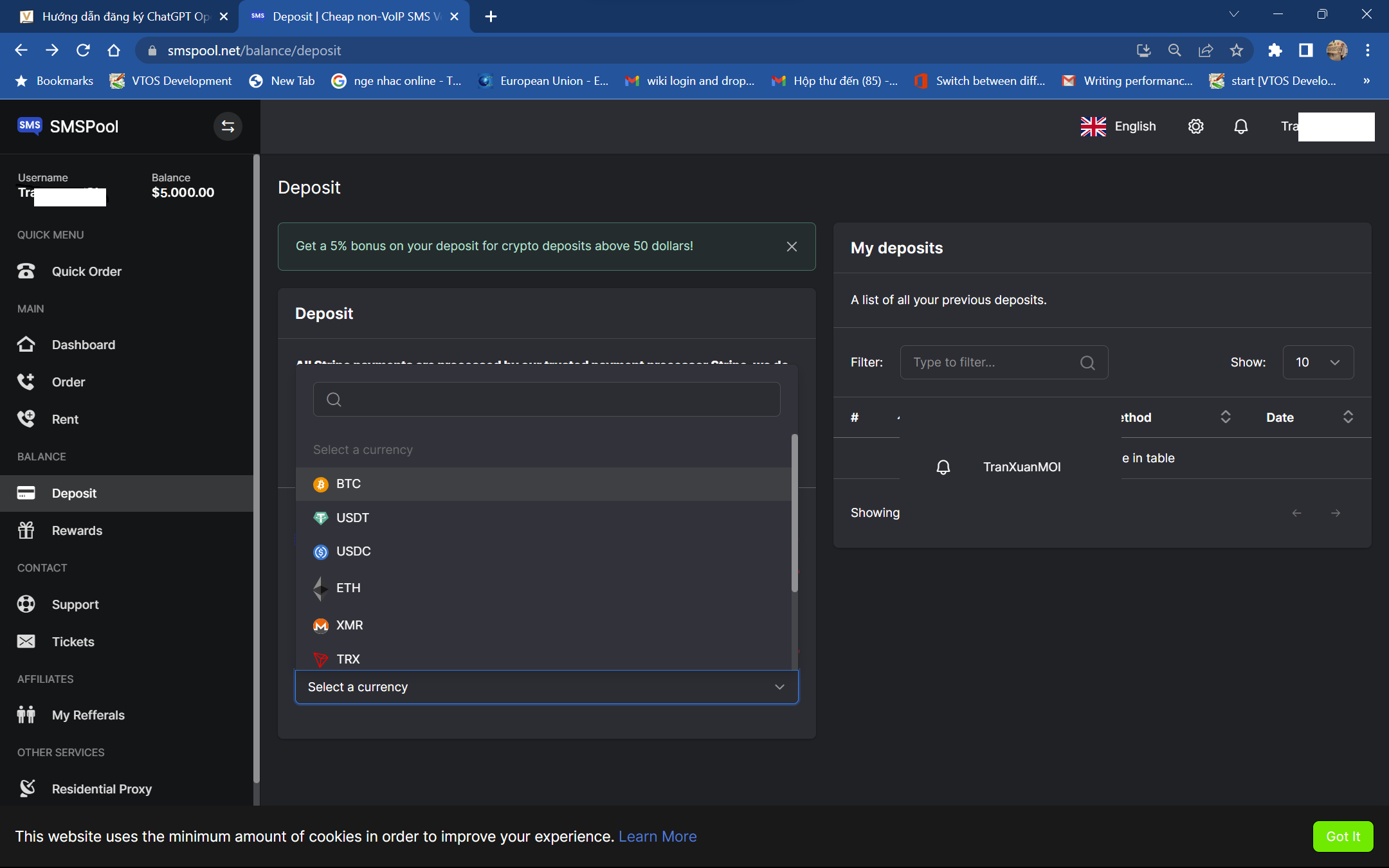Open Quick Order from sidebar
Viewport: 1389px width, 868px height.
pos(86,271)
